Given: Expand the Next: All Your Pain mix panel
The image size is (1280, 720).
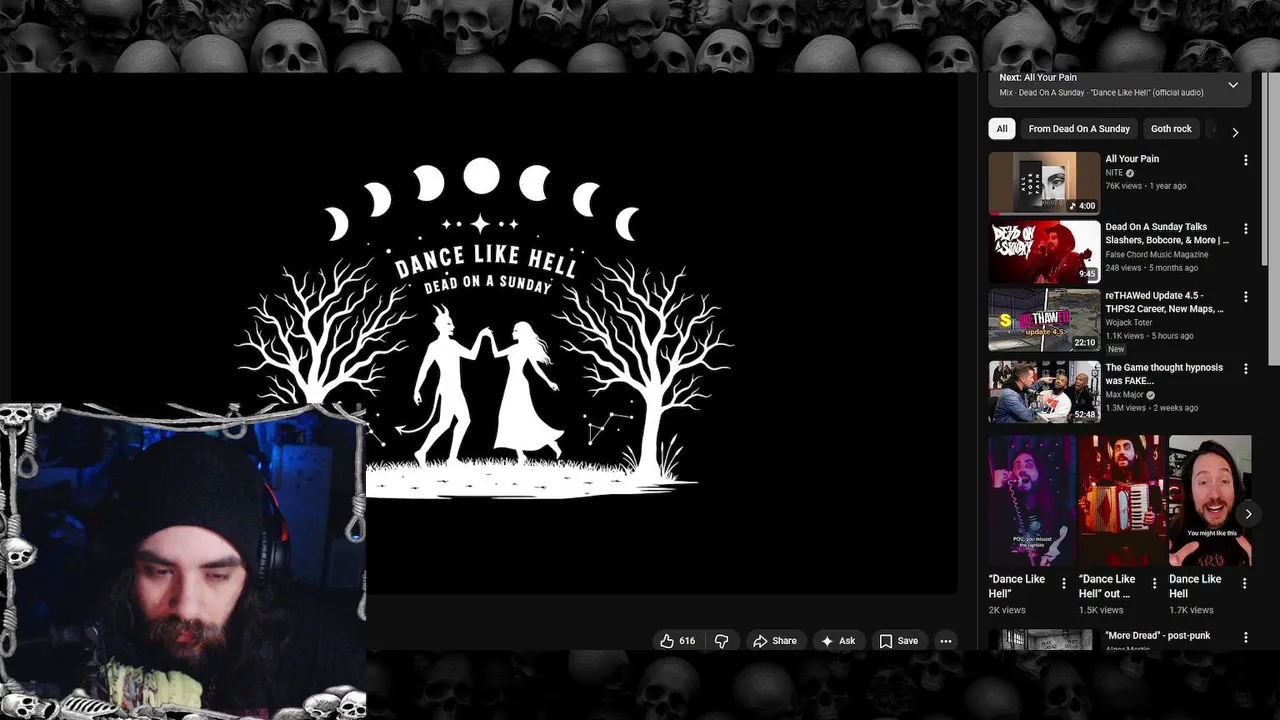Looking at the screenshot, I should point(1233,85).
